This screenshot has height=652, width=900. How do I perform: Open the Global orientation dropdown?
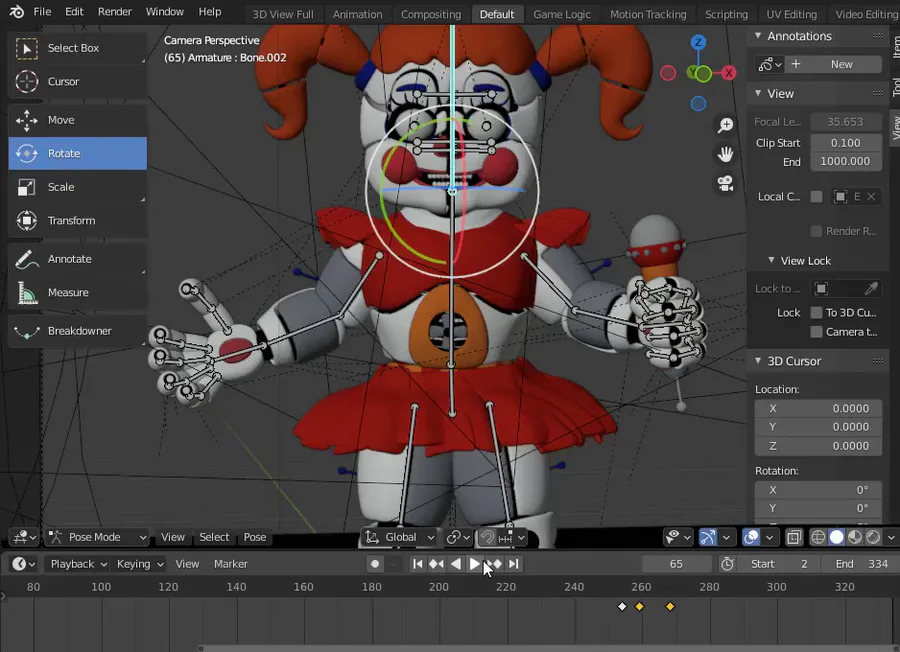(x=399, y=537)
